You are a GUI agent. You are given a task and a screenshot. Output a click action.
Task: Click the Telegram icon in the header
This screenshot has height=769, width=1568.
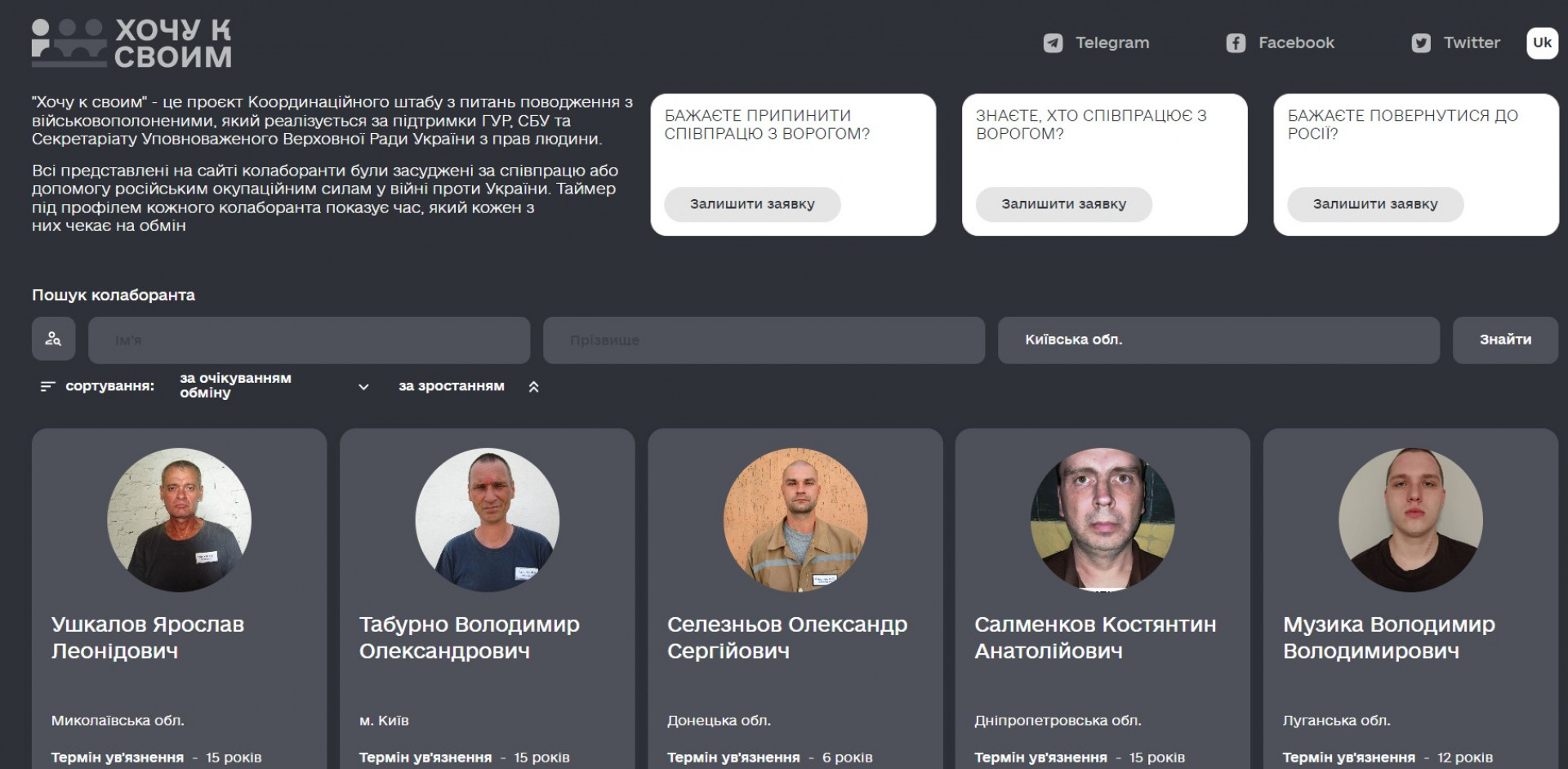tap(1053, 43)
